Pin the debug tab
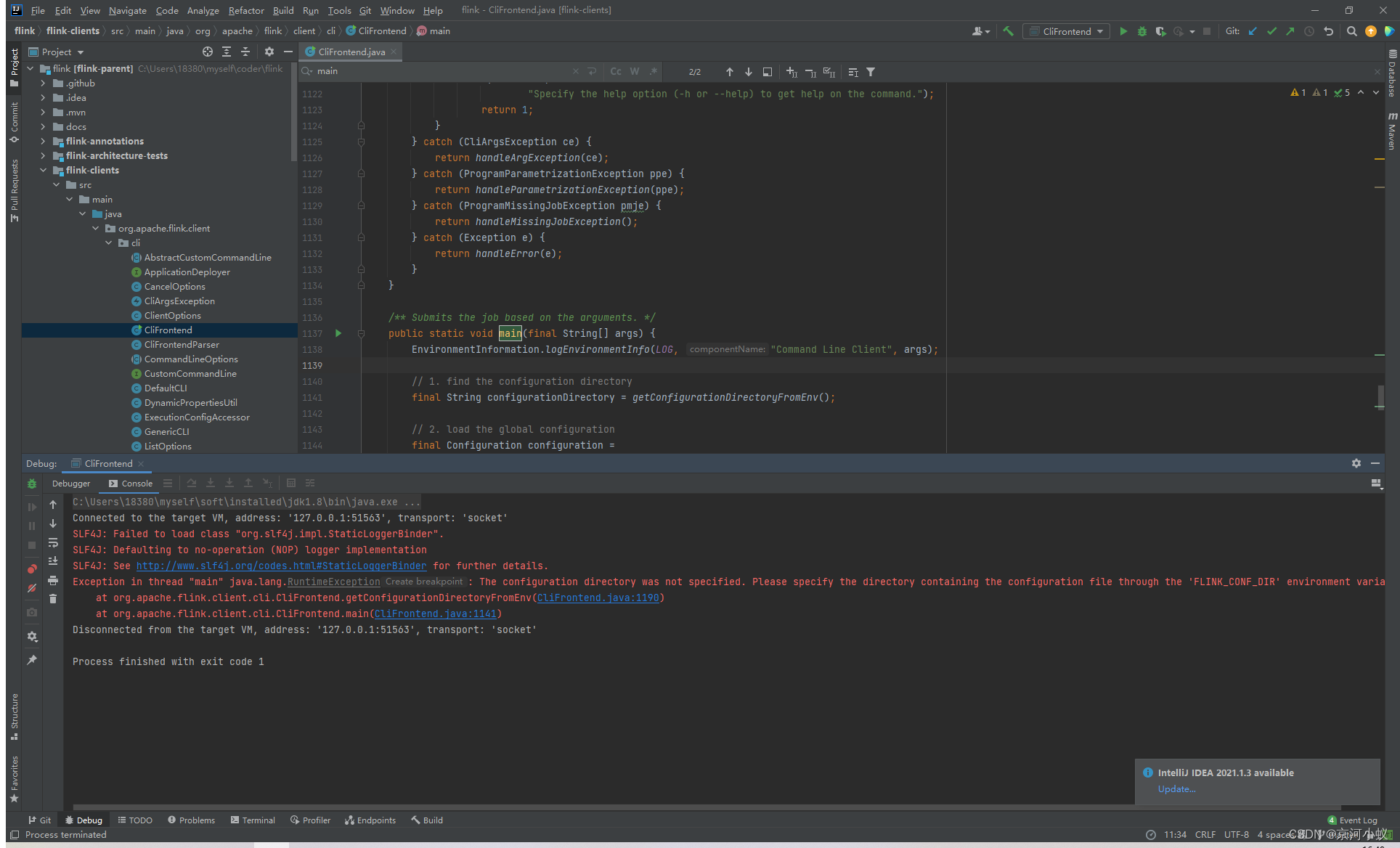Viewport: 1400px width, 848px height. [x=32, y=660]
